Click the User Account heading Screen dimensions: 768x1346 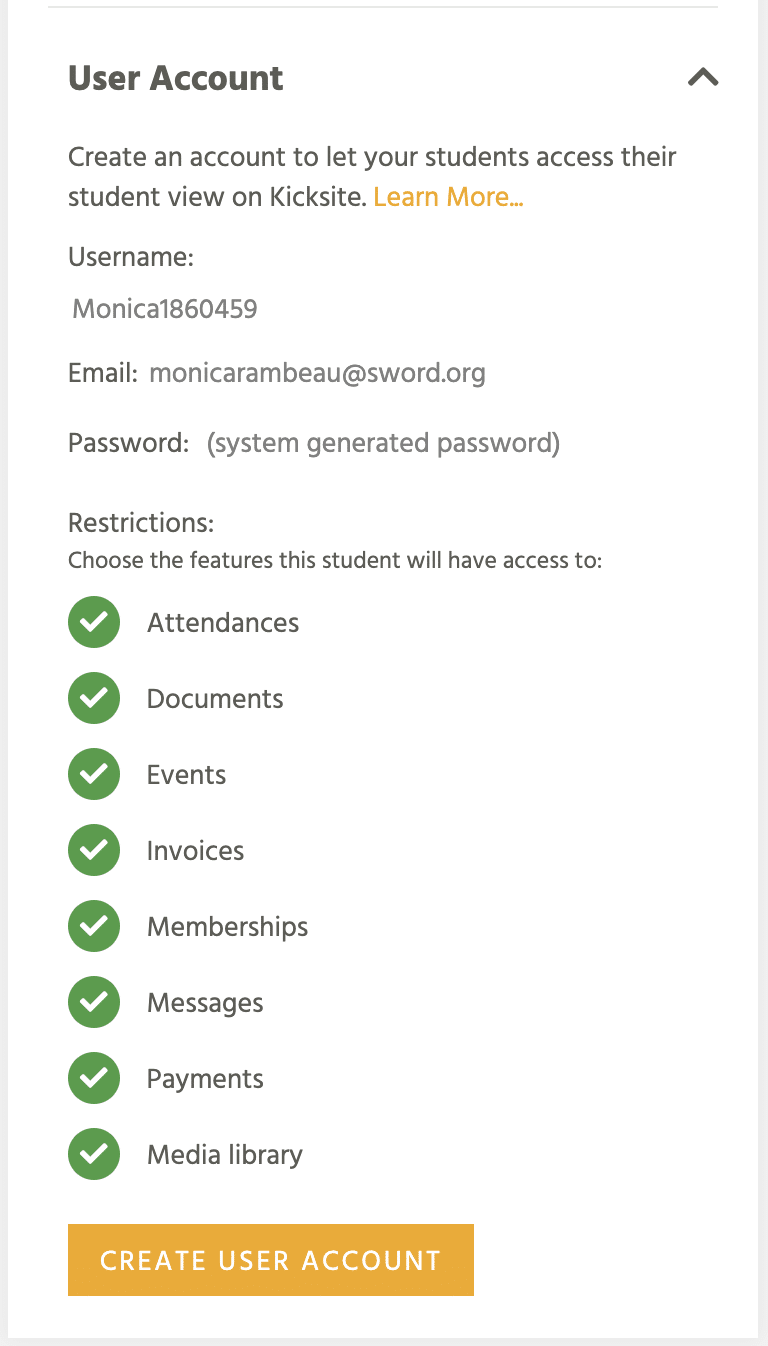[176, 78]
